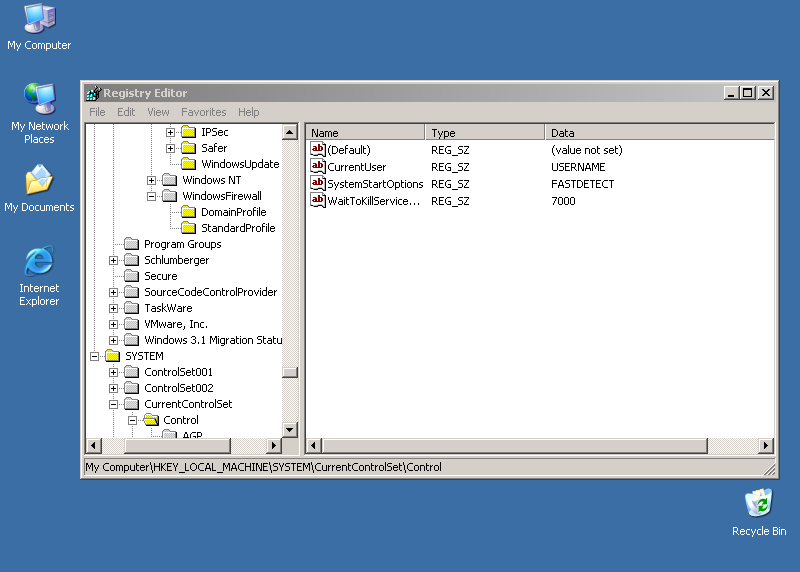Click the Schlumberger folder icon
The image size is (800, 572).
click(132, 260)
